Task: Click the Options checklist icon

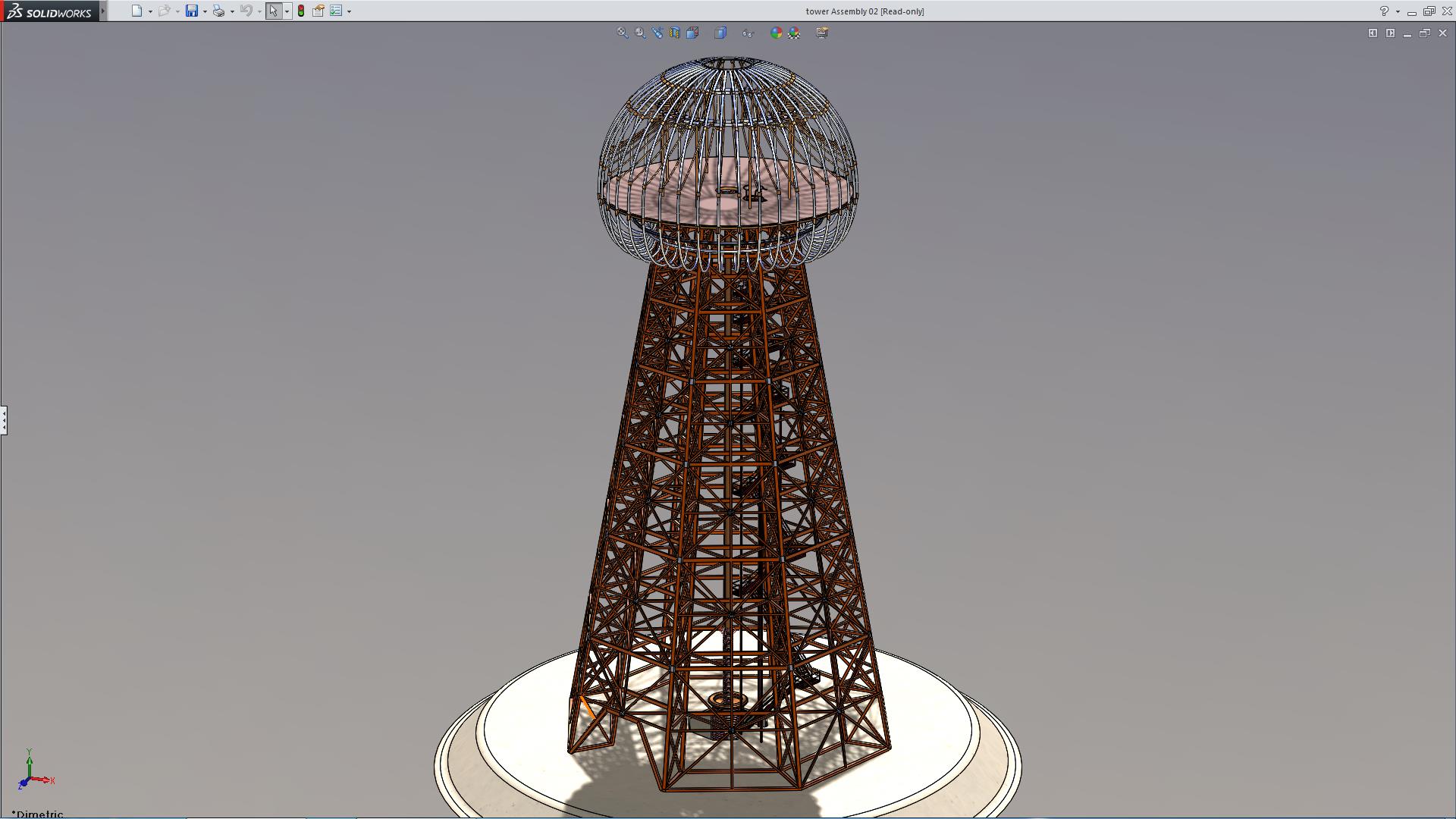Action: pos(336,11)
